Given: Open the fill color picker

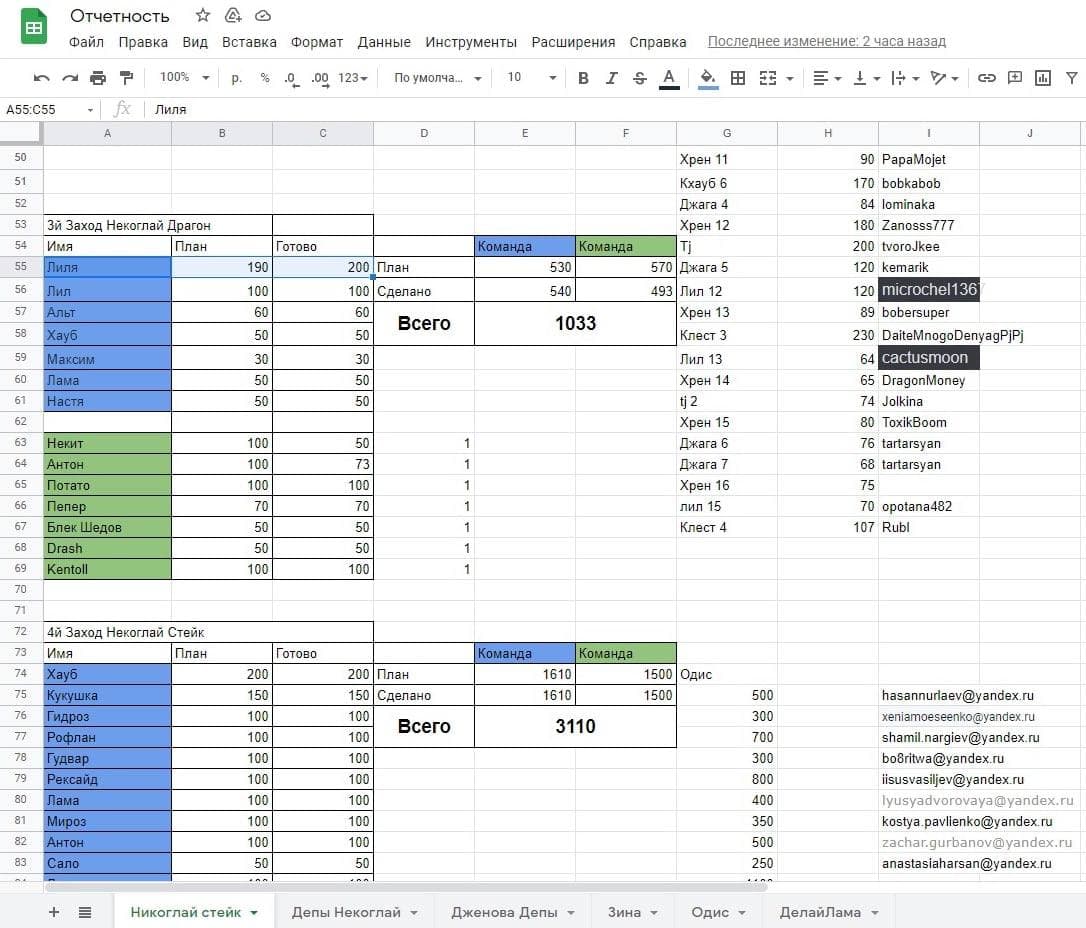Looking at the screenshot, I should pyautogui.click(x=708, y=78).
